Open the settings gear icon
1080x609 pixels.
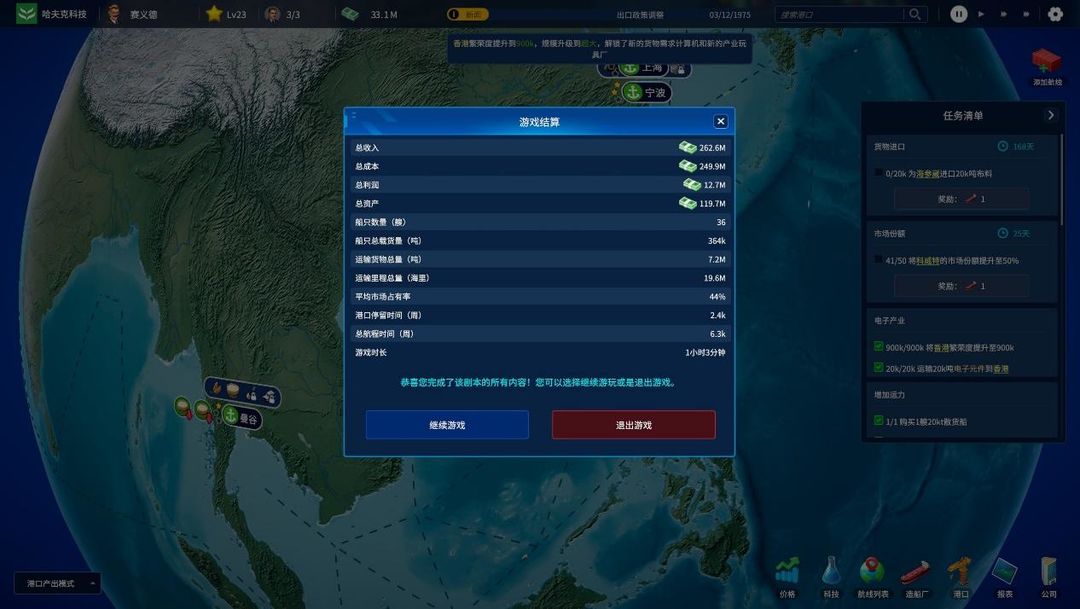(1055, 14)
